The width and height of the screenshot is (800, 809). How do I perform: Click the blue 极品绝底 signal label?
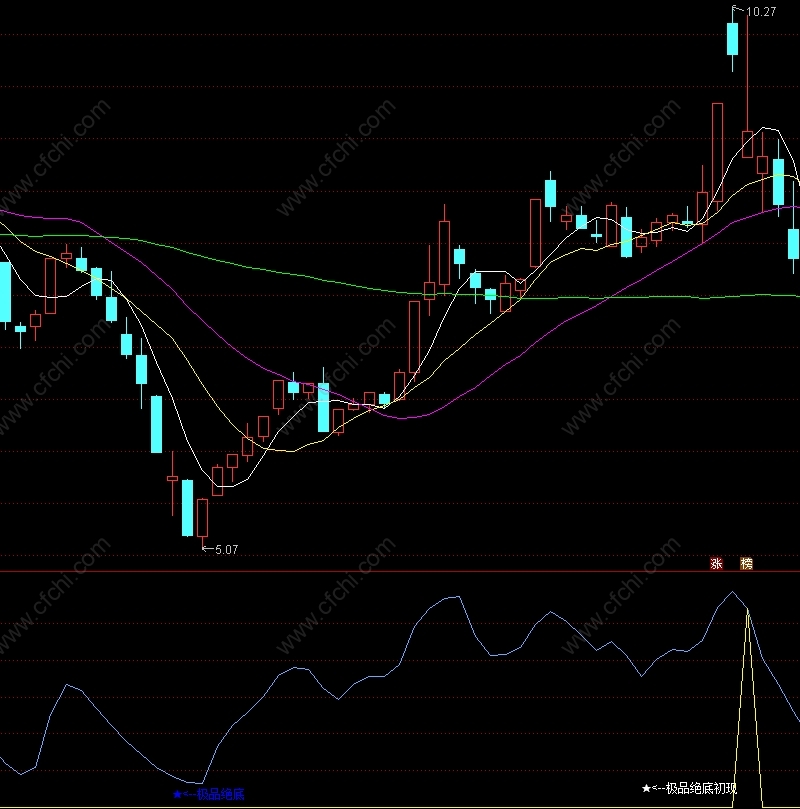click(208, 794)
